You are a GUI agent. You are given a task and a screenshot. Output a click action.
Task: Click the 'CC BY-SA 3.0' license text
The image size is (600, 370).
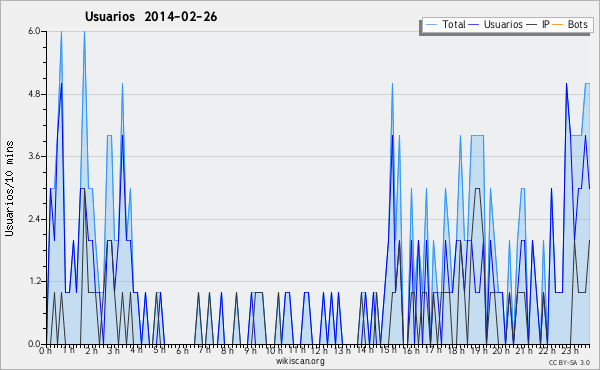pyautogui.click(x=569, y=362)
